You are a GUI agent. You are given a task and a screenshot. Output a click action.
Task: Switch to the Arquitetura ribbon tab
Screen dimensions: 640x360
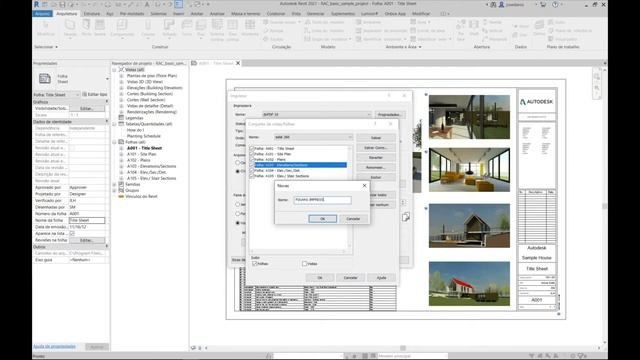point(67,13)
